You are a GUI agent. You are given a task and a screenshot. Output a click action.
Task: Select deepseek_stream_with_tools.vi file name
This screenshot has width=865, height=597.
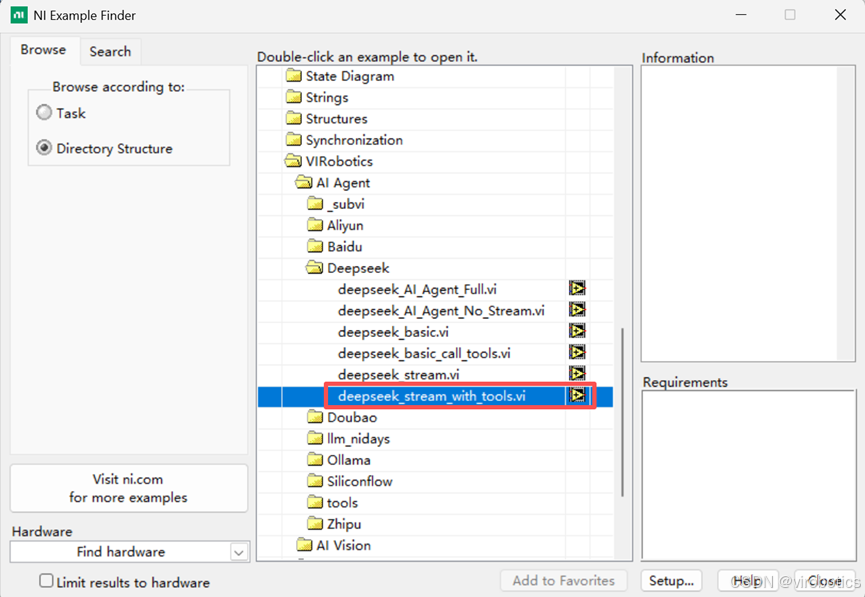click(x=431, y=396)
